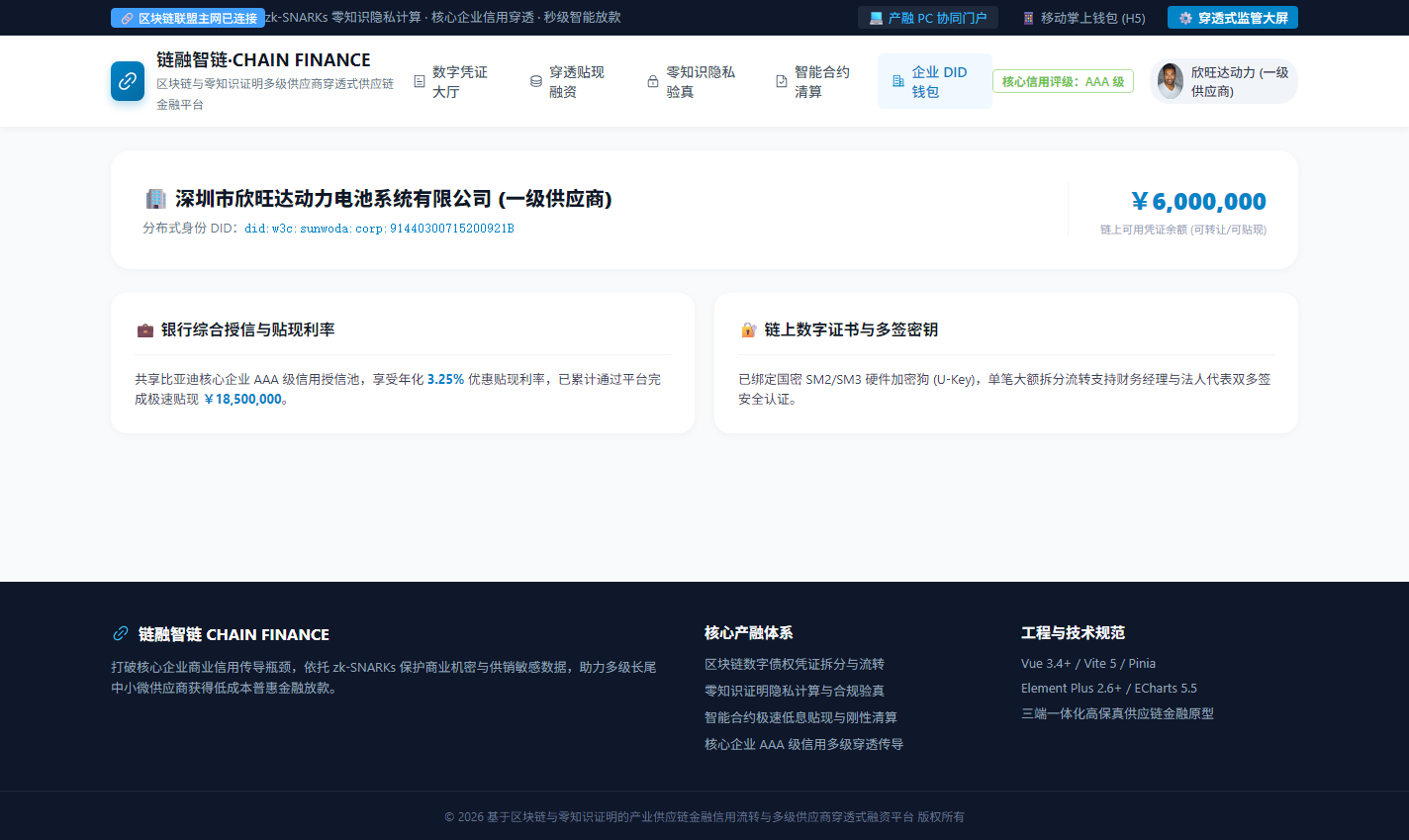1409x840 pixels.
Task: Click the 3.25% discount rate value
Action: [445, 379]
